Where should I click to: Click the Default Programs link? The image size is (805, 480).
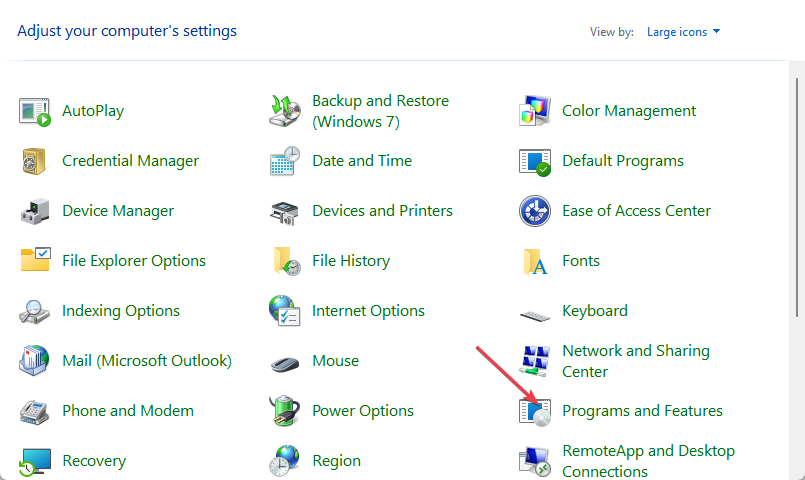[622, 161]
